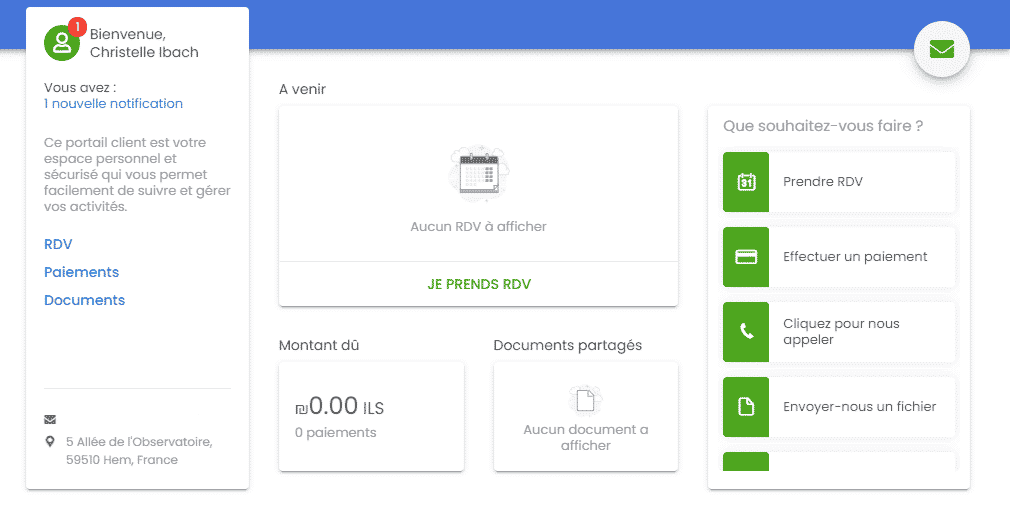1010x506 pixels.
Task: Select Cliquez pour nous appeler action
Action: tap(839, 332)
